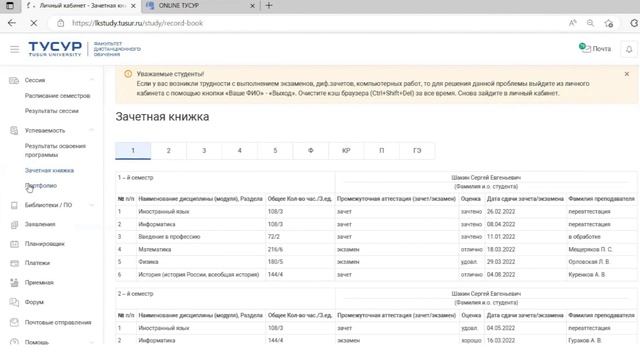Screen dimensions: 640x360
Task: Close the ONLINE ТУСУР browser tab
Action: [252, 6]
